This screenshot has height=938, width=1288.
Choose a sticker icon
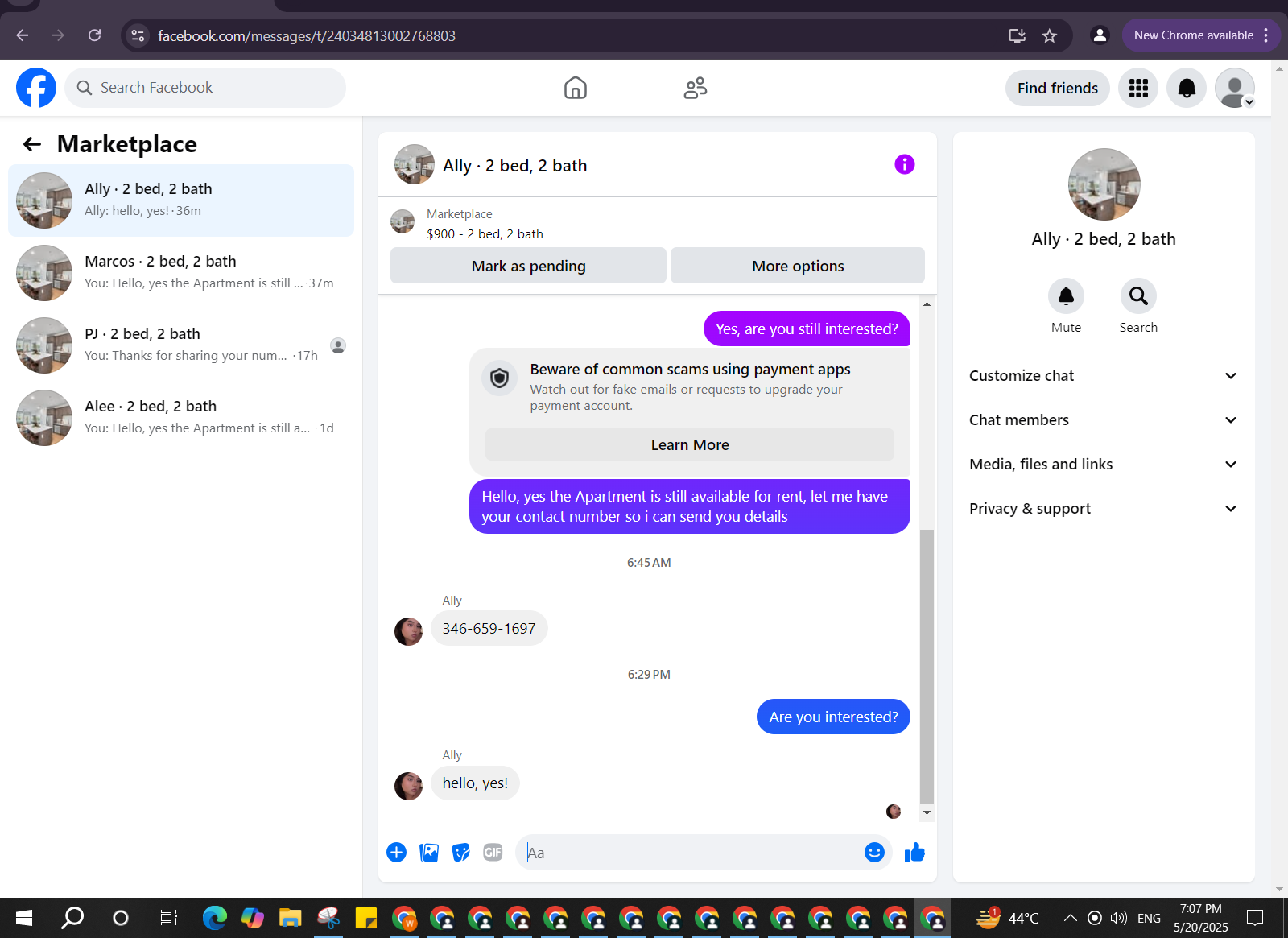click(460, 853)
